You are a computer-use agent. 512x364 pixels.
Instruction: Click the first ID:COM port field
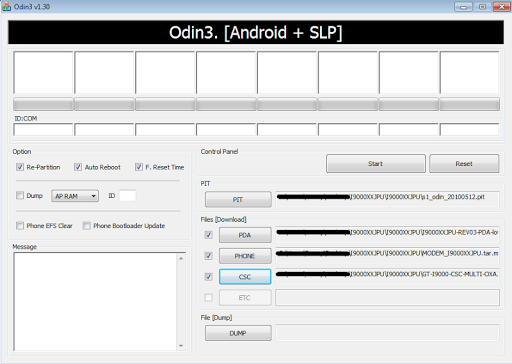[43, 129]
